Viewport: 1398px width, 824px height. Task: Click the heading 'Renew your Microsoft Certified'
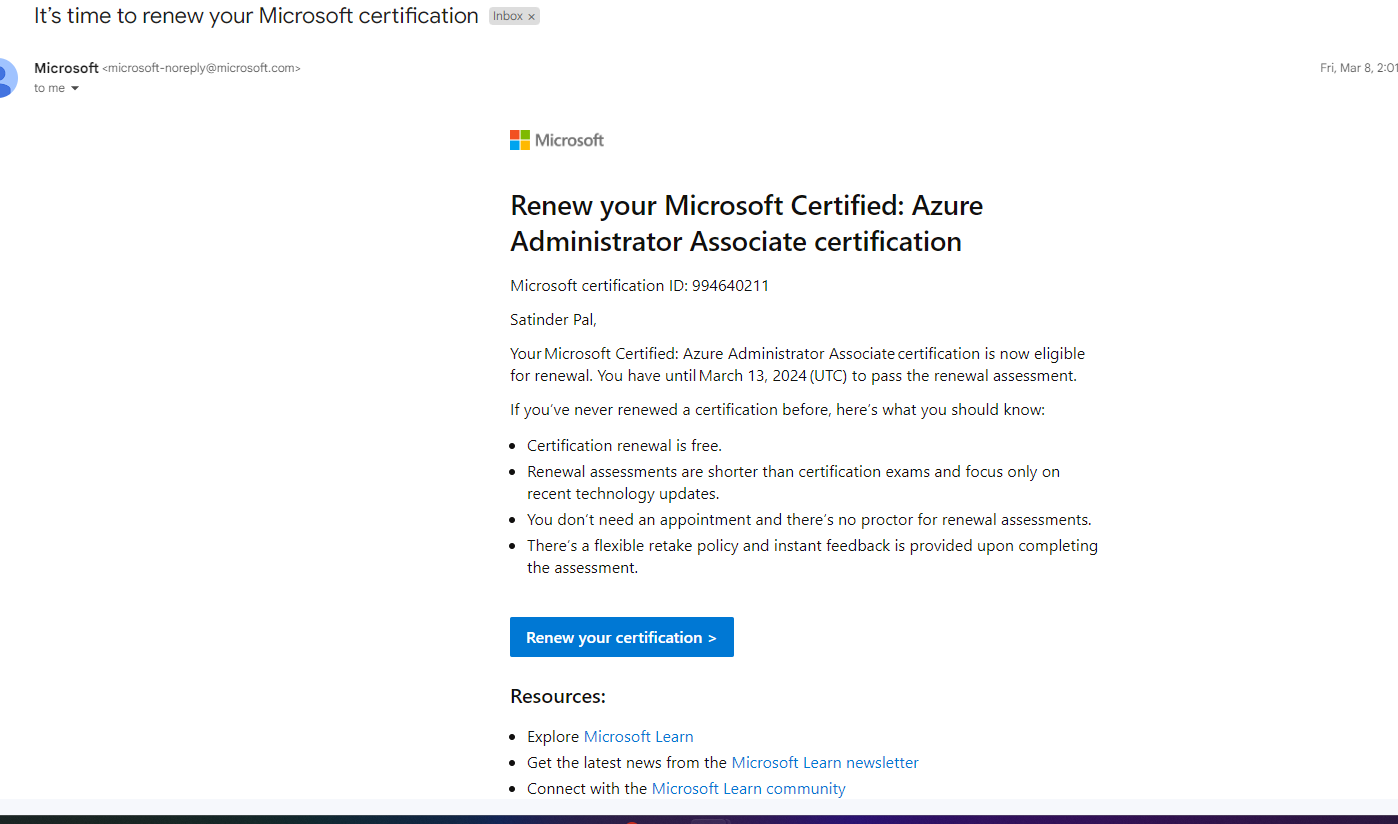point(746,223)
